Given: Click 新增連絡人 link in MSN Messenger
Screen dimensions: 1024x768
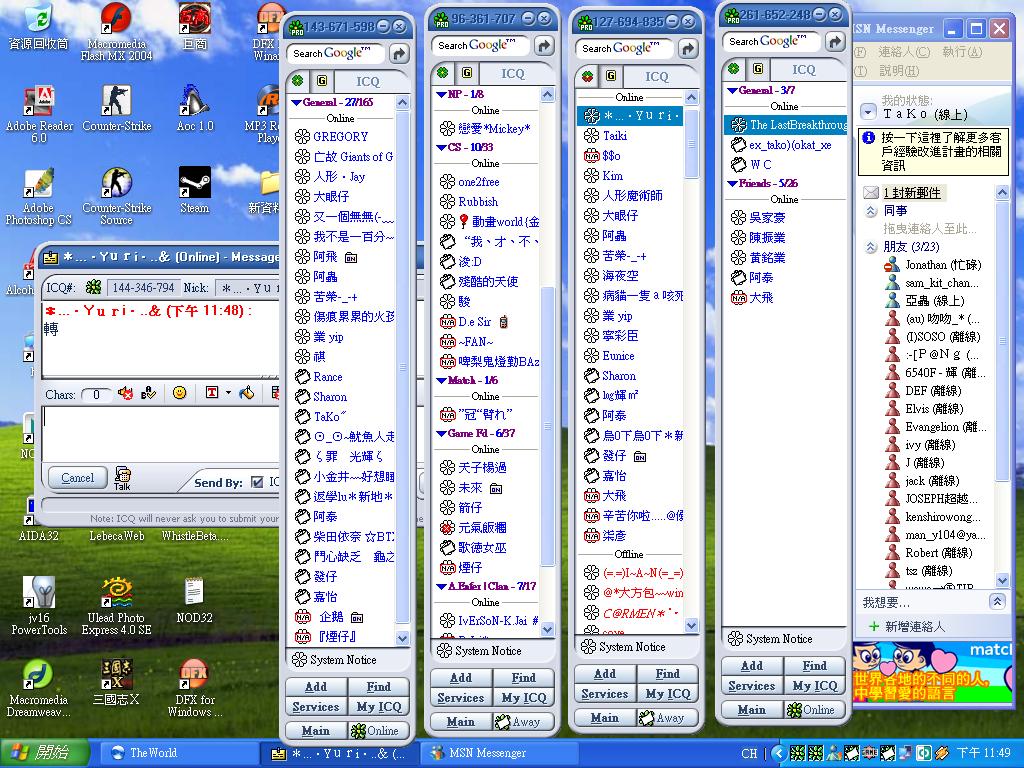Looking at the screenshot, I should pyautogui.click(x=914, y=627).
